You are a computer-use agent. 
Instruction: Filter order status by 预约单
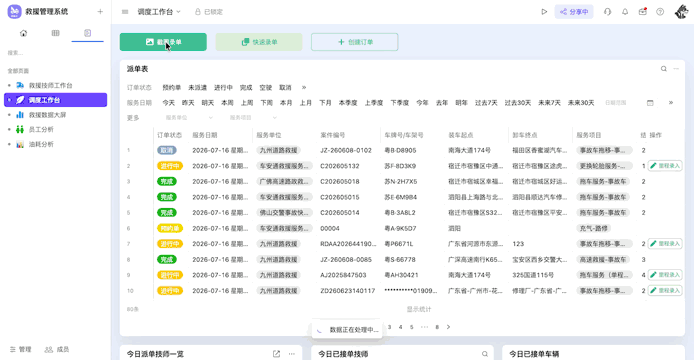(172, 88)
